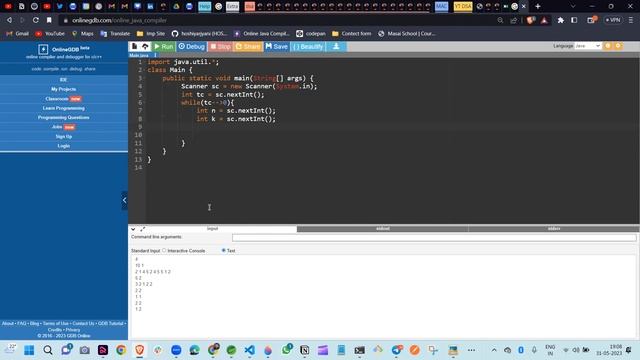Expand the bottom panel to fullscreen
This screenshot has width=640, height=360.
point(142,229)
